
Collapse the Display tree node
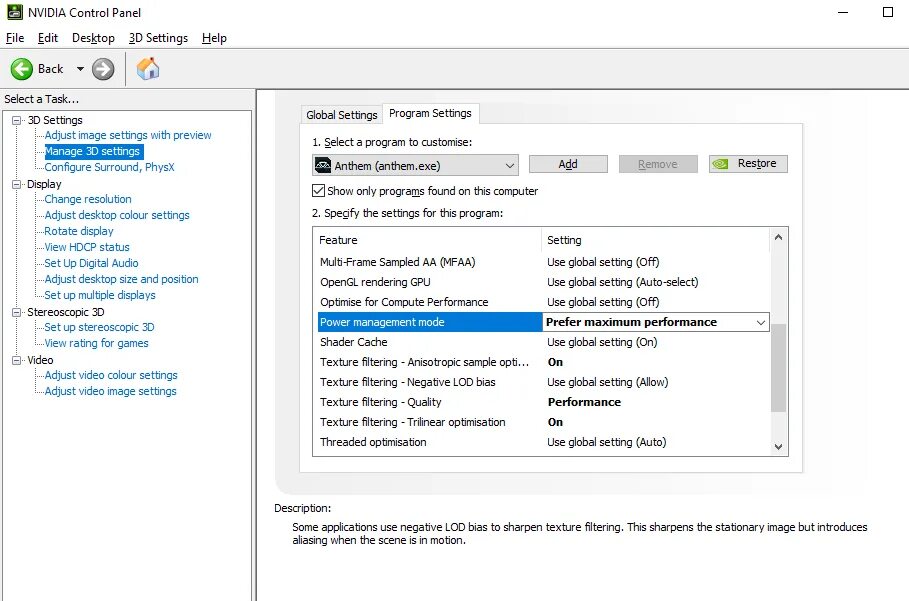coord(17,184)
